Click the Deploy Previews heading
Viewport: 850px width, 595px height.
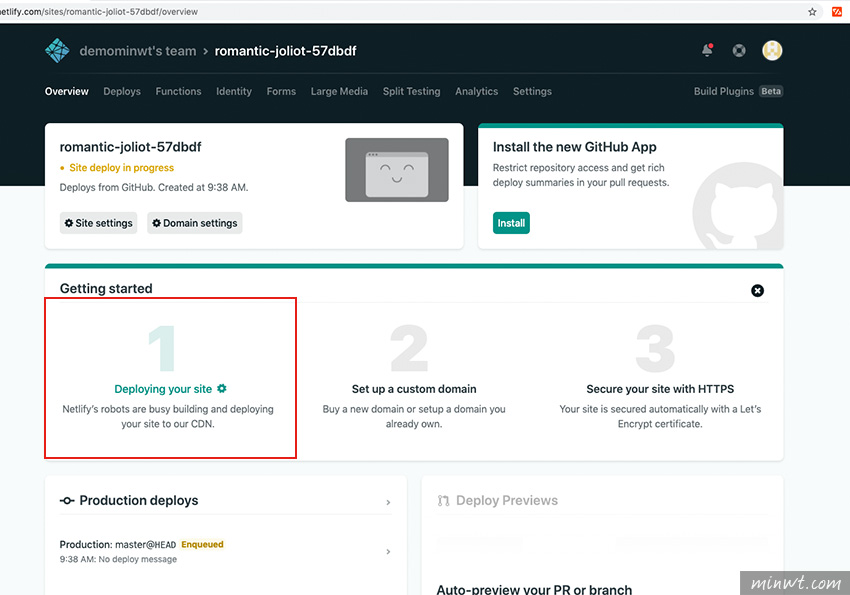507,501
